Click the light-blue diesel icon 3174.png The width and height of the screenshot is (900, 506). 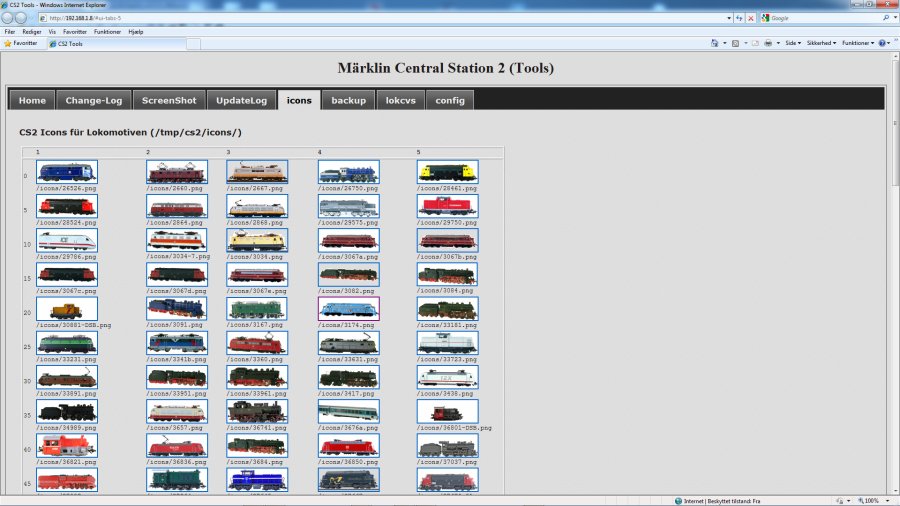pos(348,309)
